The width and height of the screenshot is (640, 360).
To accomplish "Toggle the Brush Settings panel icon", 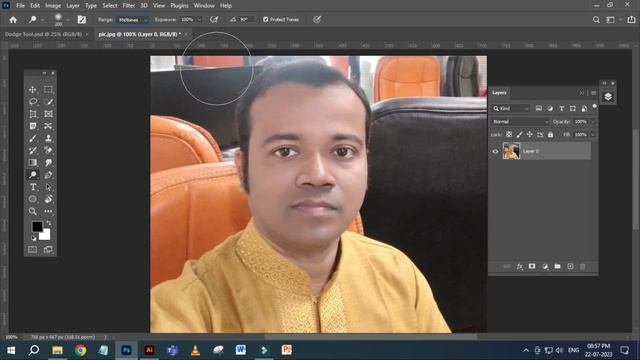I will click(82, 20).
